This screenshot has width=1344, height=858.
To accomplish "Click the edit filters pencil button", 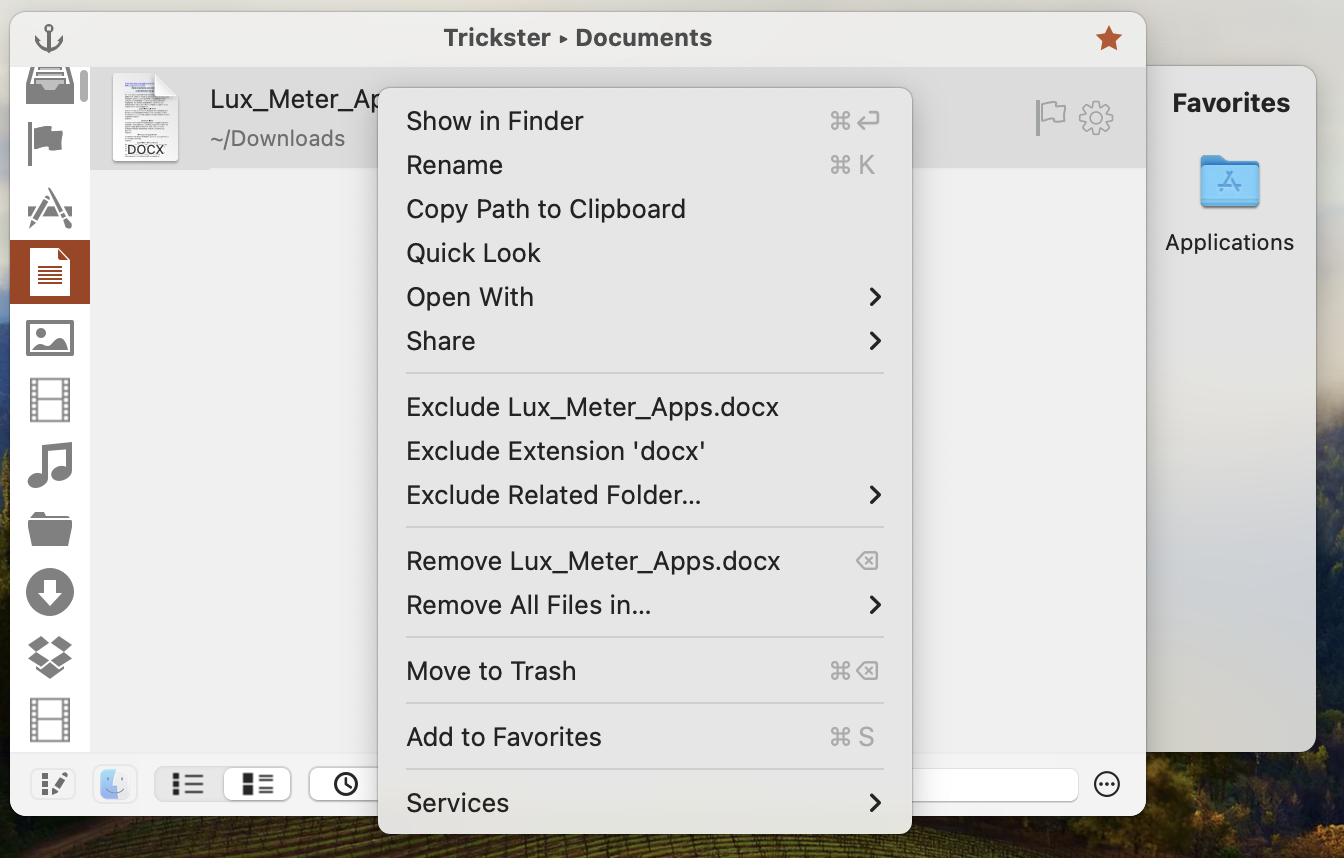I will tap(53, 784).
